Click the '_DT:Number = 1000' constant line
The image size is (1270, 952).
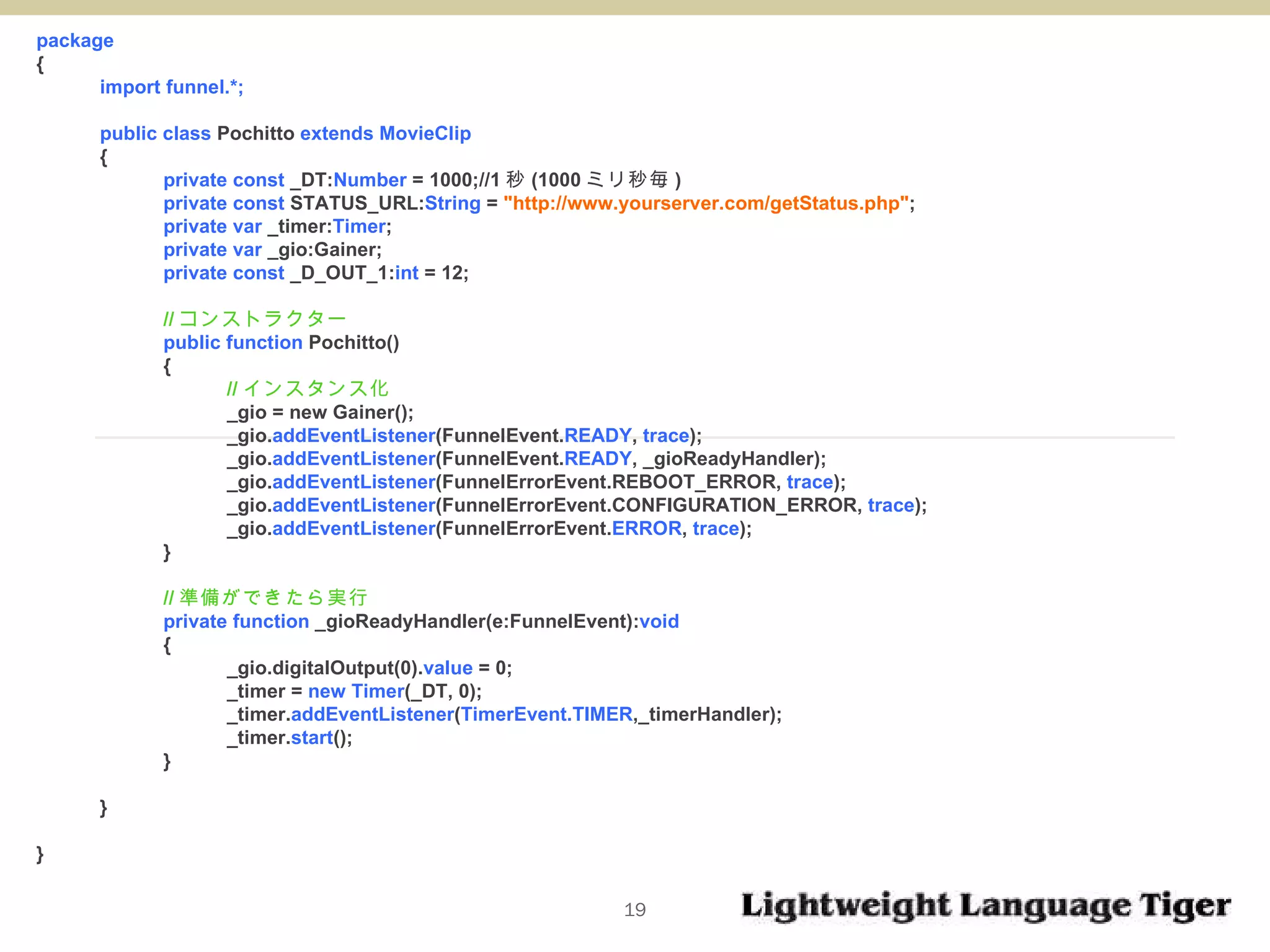point(422,180)
